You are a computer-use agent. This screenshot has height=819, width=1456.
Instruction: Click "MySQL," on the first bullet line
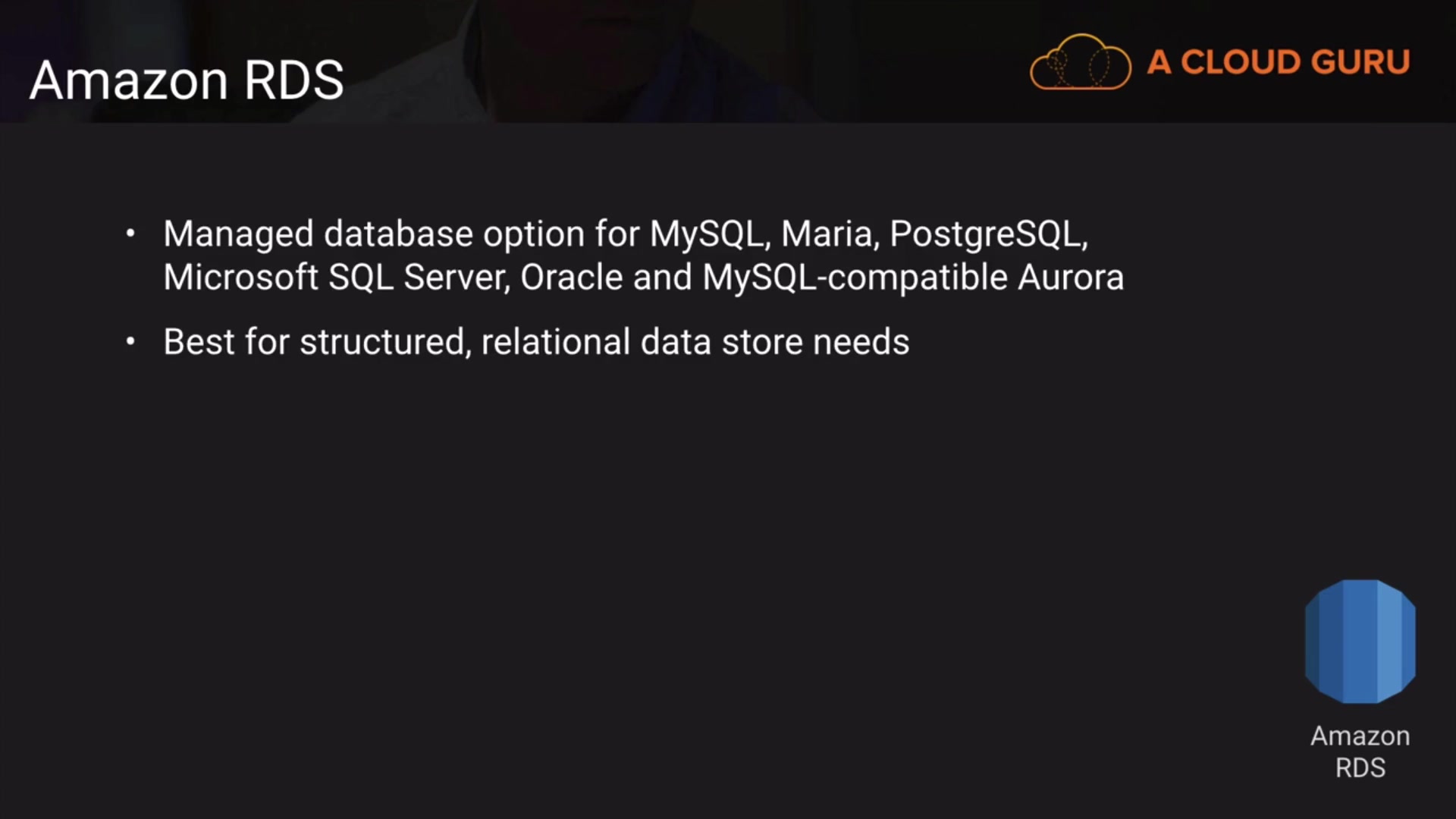709,234
